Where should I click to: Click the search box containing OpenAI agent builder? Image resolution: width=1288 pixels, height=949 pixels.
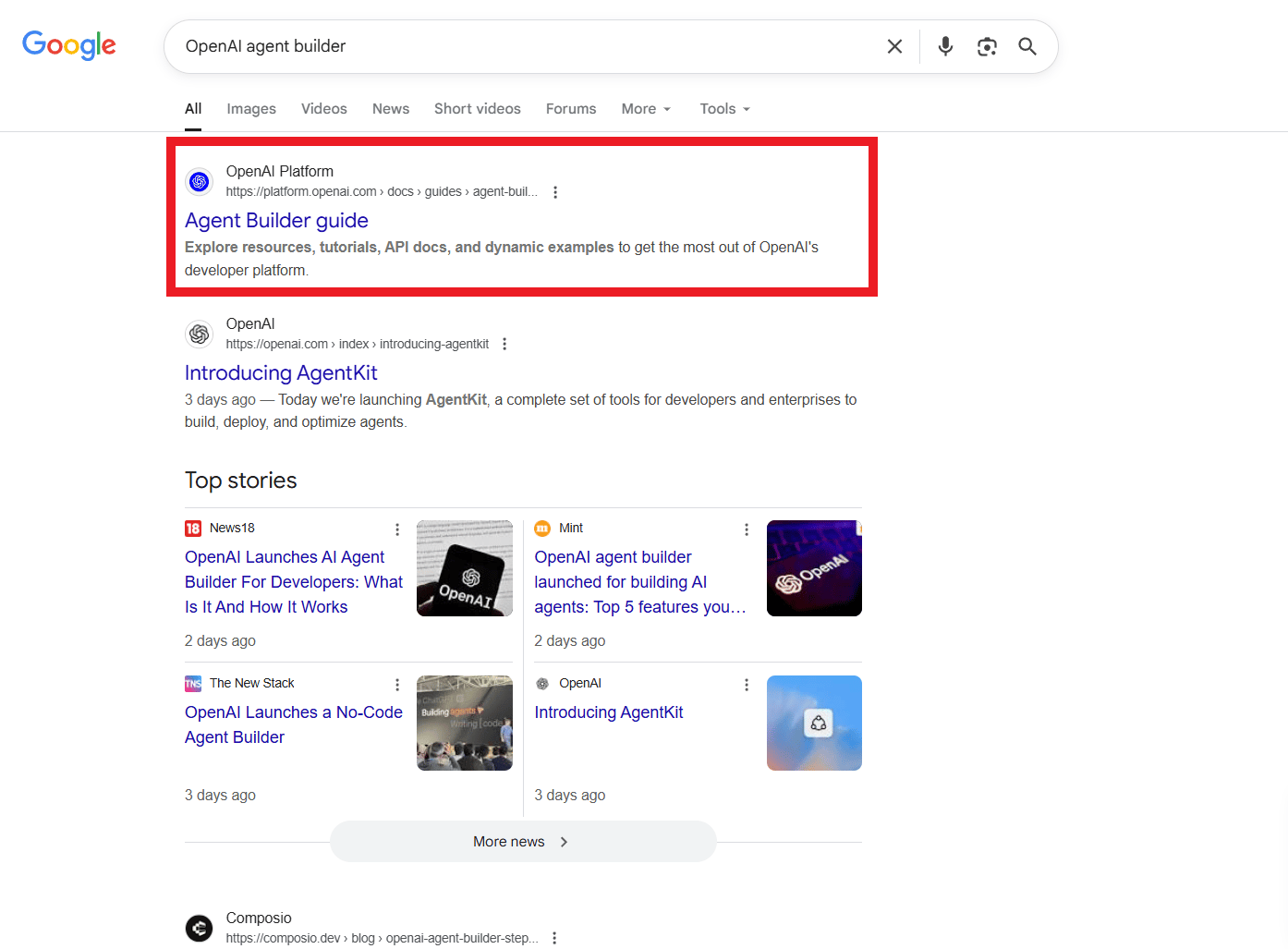click(525, 46)
